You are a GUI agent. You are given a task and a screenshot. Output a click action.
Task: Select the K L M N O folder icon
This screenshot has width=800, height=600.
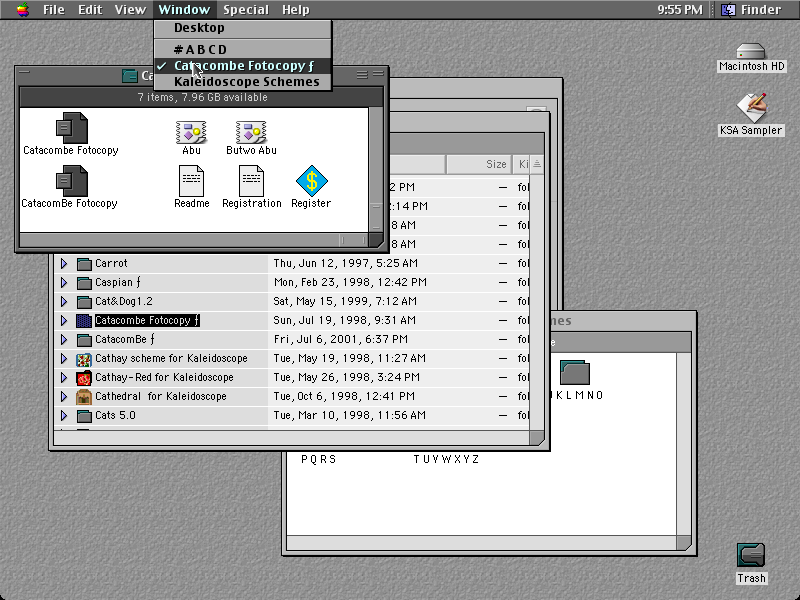coord(575,372)
